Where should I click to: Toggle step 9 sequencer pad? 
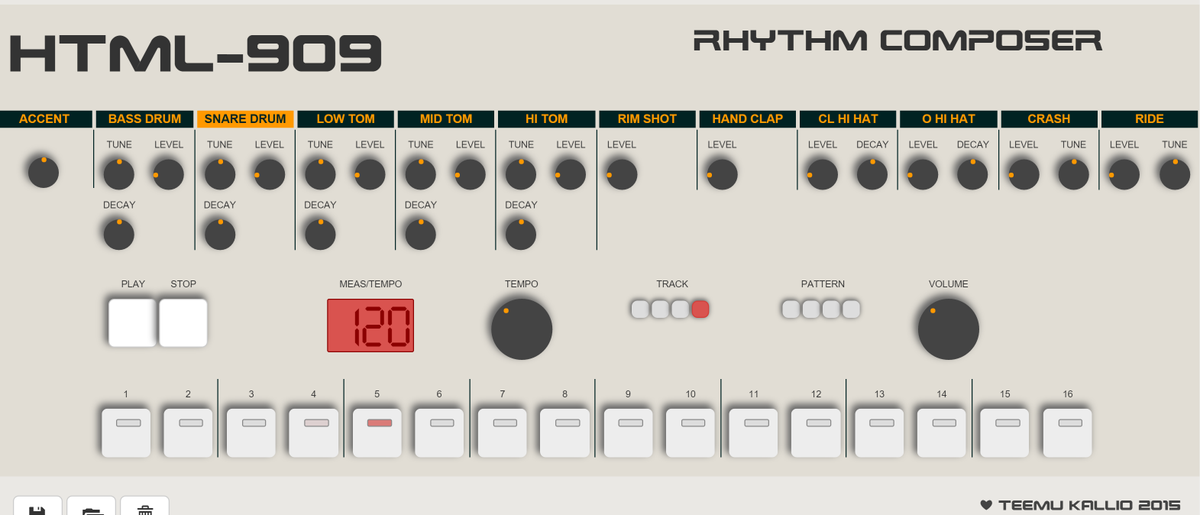[x=628, y=432]
